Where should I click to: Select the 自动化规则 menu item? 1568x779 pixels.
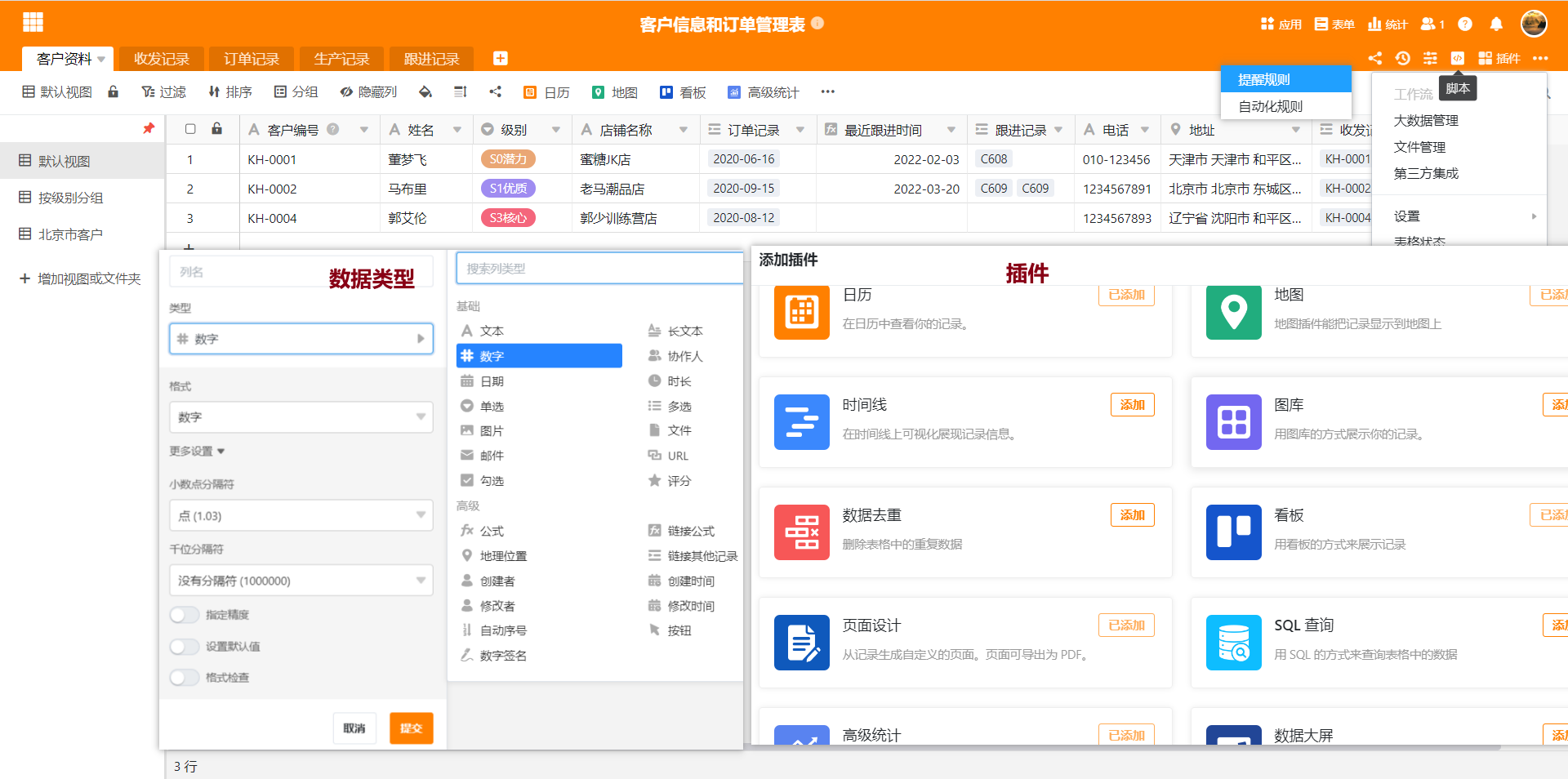(1285, 106)
